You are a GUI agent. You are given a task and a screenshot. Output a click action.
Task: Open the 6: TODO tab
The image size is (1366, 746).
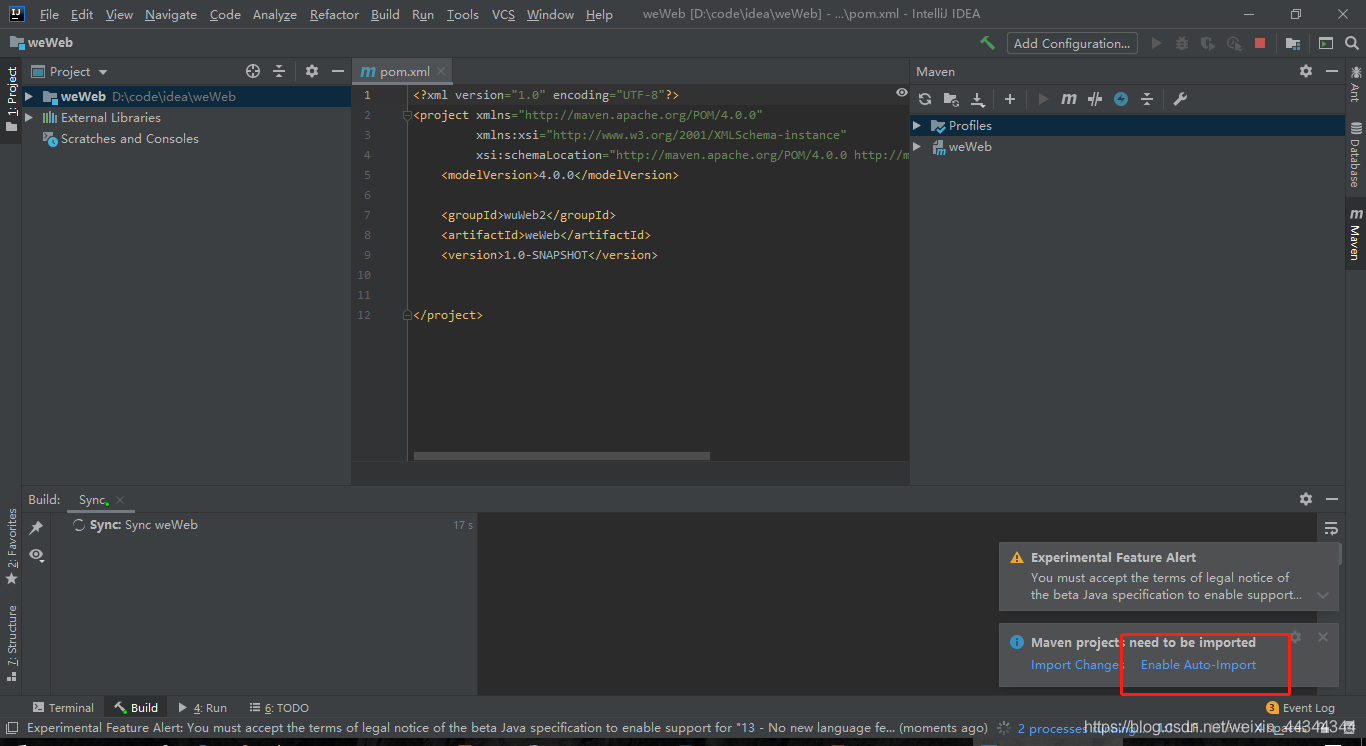coord(279,707)
